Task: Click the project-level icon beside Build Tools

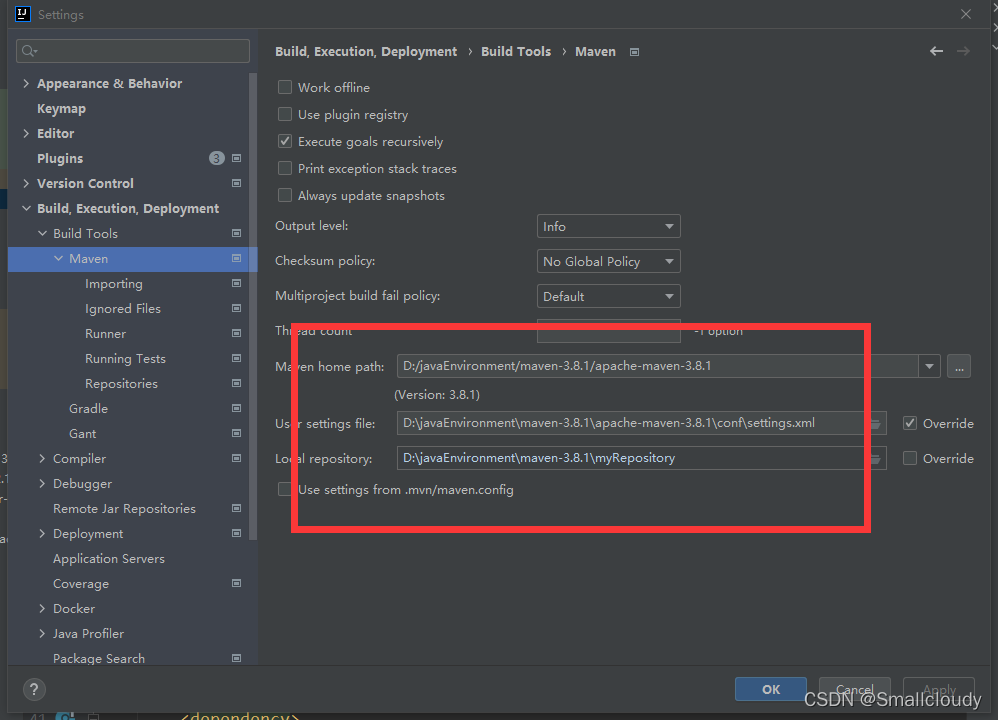Action: [236, 234]
